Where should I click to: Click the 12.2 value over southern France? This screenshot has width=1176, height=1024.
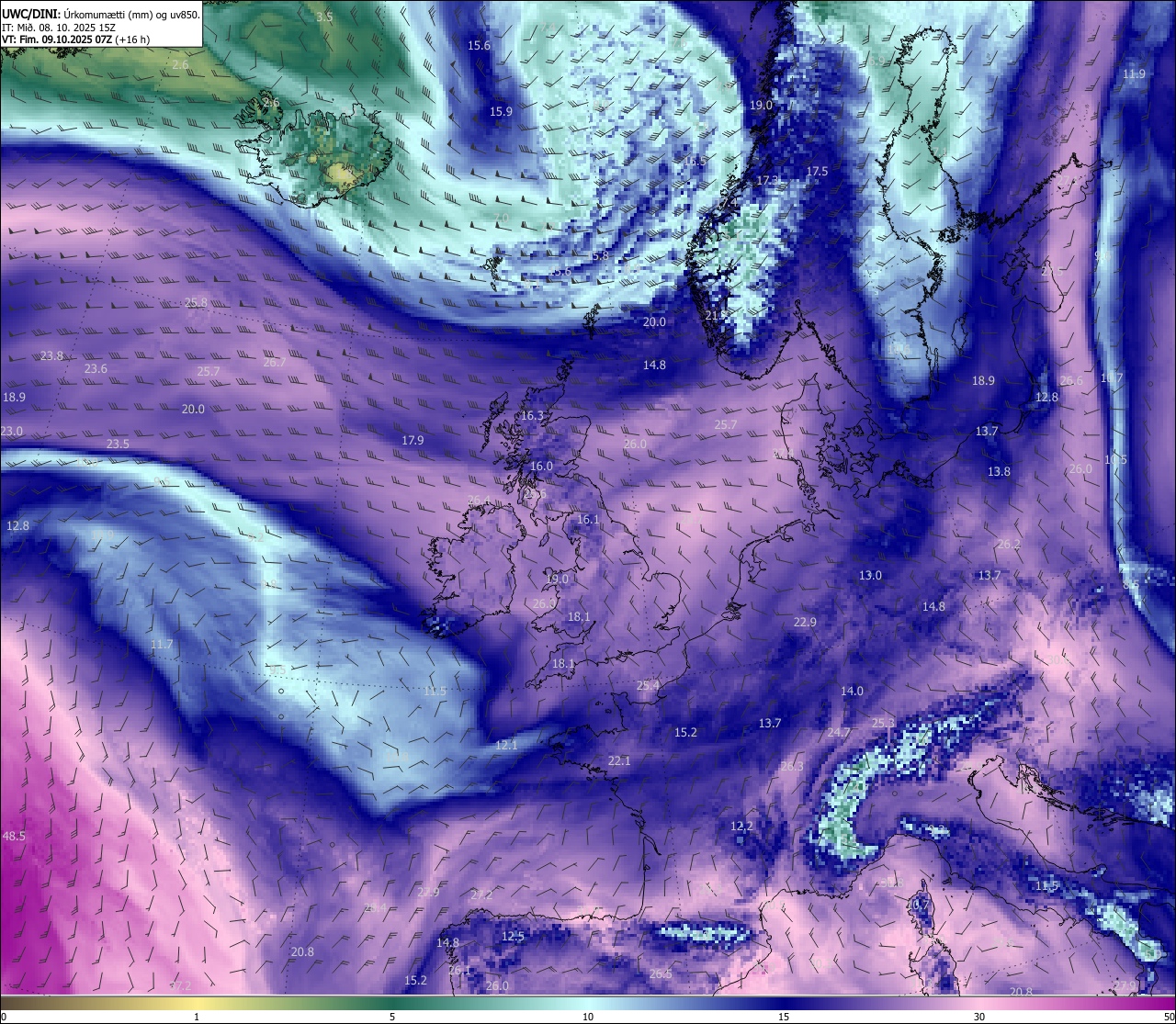click(x=741, y=827)
